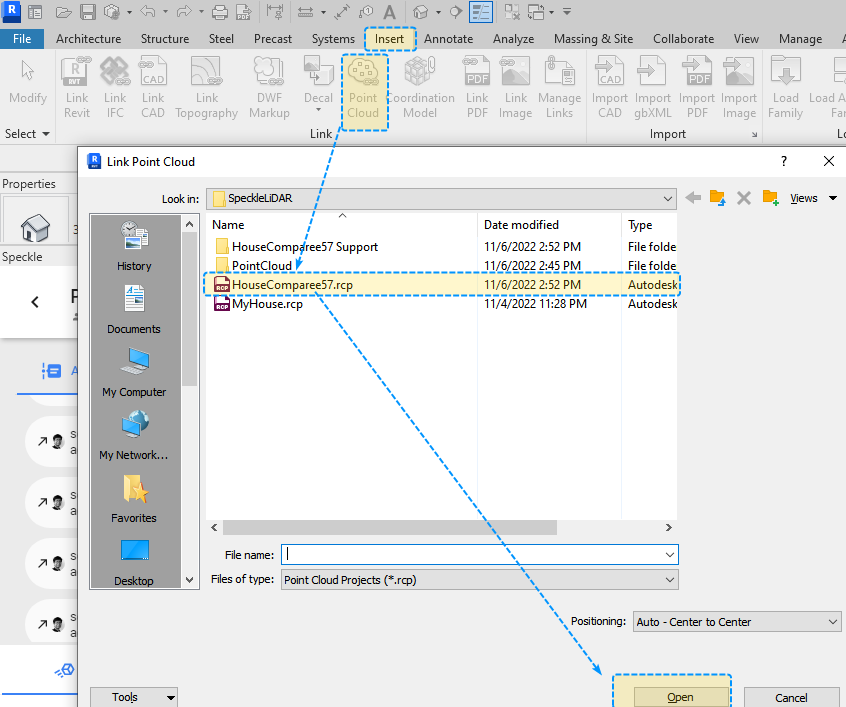Screen dimensions: 846x707
Task: Open My Computer in places sidebar
Action: [x=134, y=372]
